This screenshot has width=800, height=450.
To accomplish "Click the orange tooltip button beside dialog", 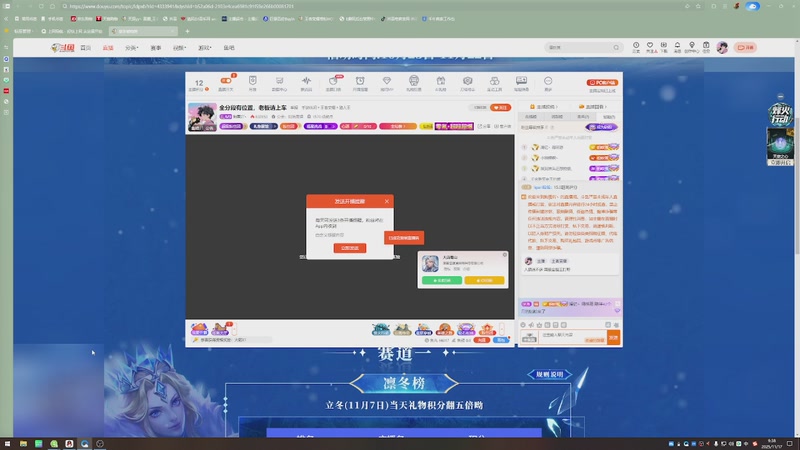I will coord(404,238).
